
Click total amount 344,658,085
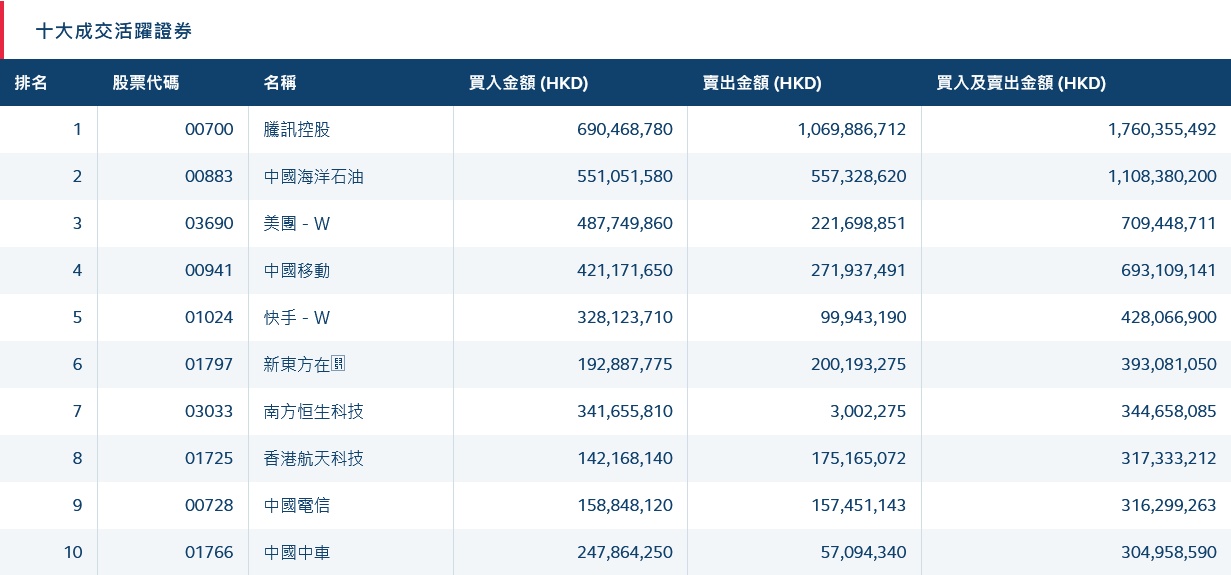[1169, 411]
